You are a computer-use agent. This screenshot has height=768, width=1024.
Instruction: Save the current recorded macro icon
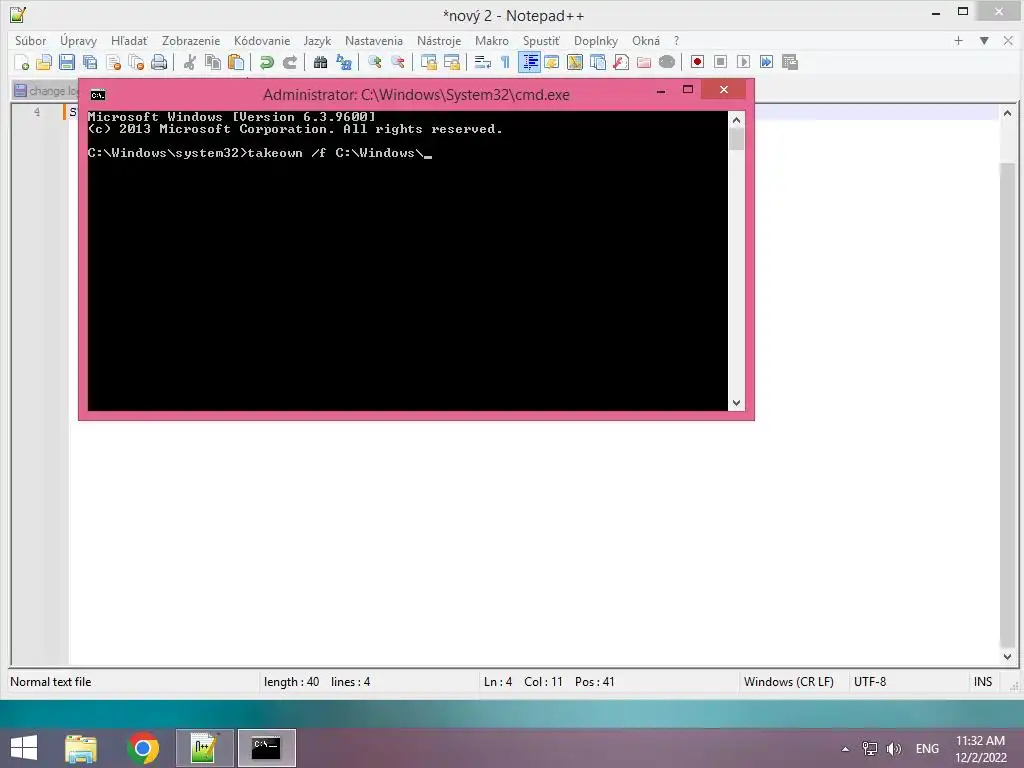pyautogui.click(x=790, y=62)
